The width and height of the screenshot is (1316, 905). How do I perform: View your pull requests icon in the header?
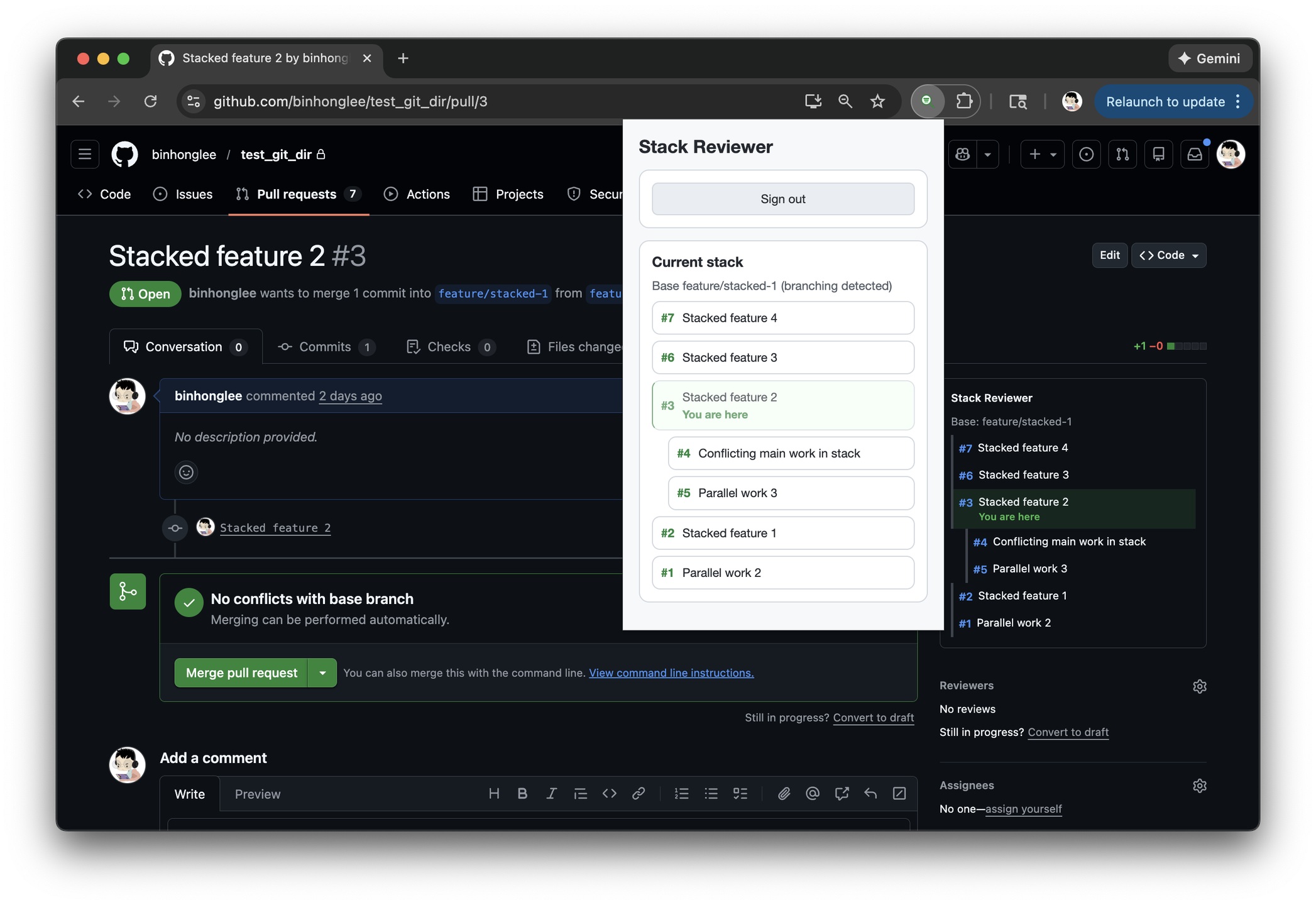point(1122,154)
